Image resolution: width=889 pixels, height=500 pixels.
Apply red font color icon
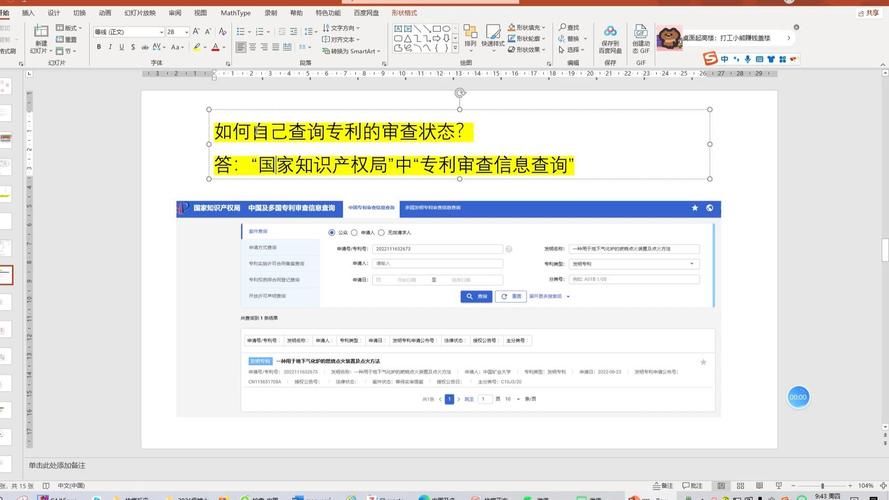pos(215,48)
